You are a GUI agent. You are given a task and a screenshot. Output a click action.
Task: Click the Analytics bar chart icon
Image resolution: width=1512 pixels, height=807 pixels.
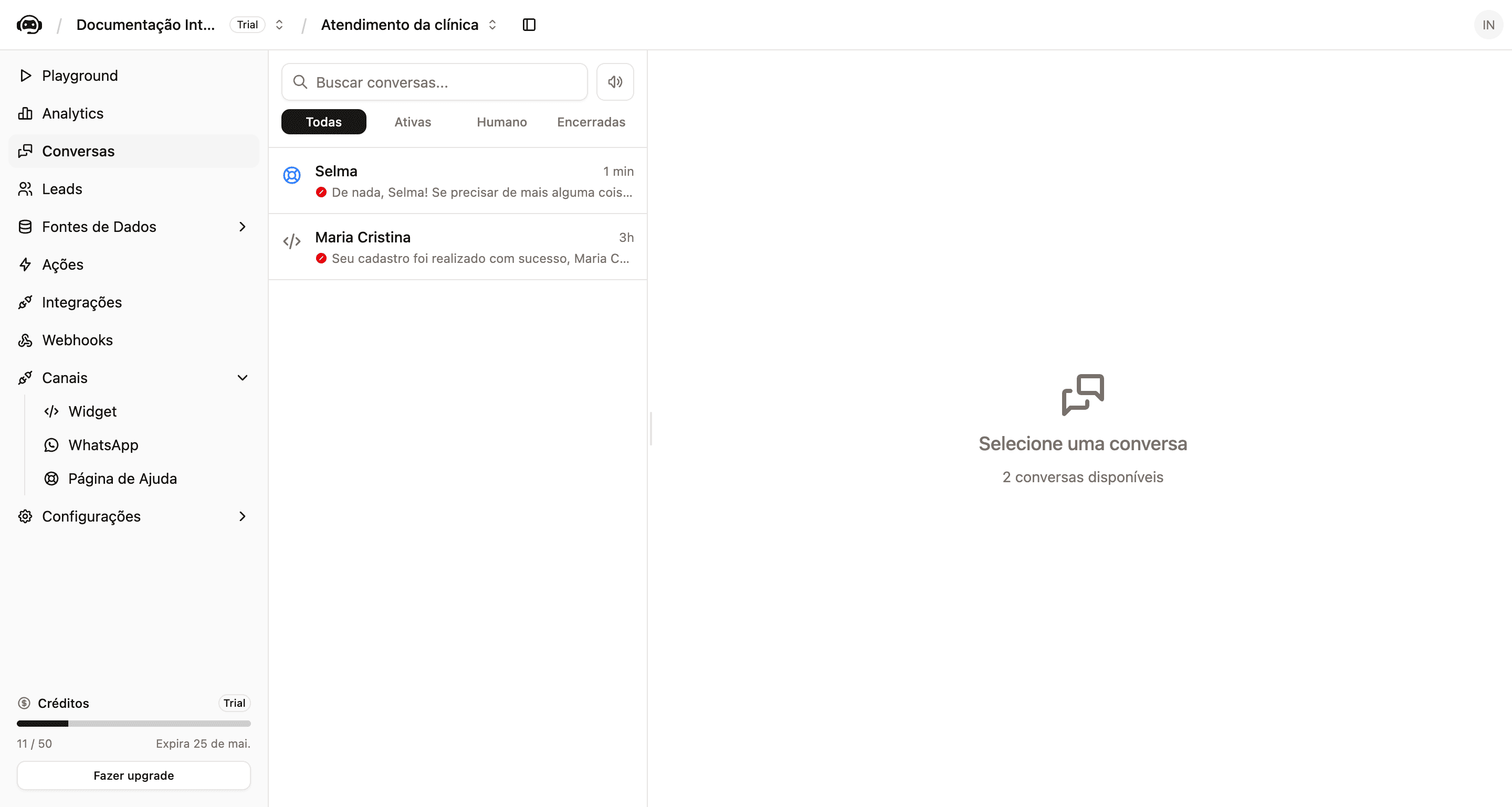[x=25, y=113]
